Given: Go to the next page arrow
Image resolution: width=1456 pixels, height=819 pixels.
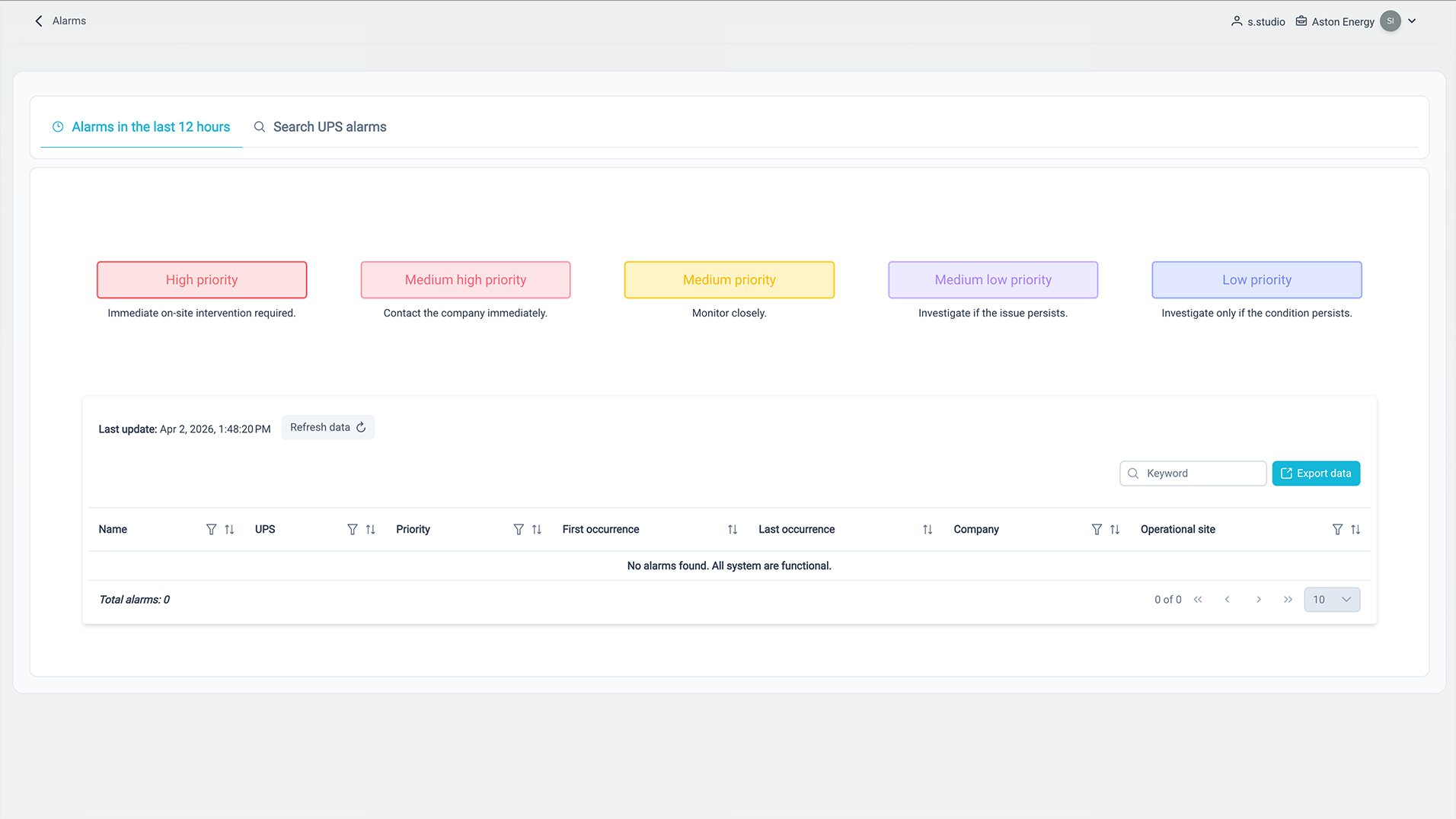Looking at the screenshot, I should 1259,600.
